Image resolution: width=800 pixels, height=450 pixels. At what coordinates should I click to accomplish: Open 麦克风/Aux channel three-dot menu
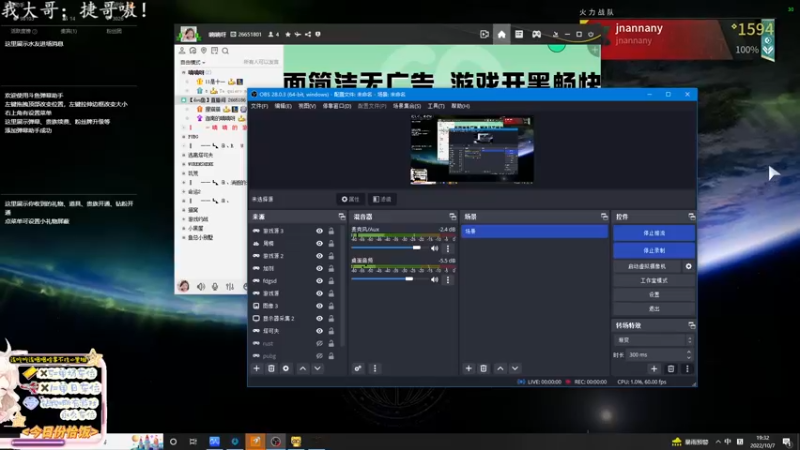click(448, 248)
